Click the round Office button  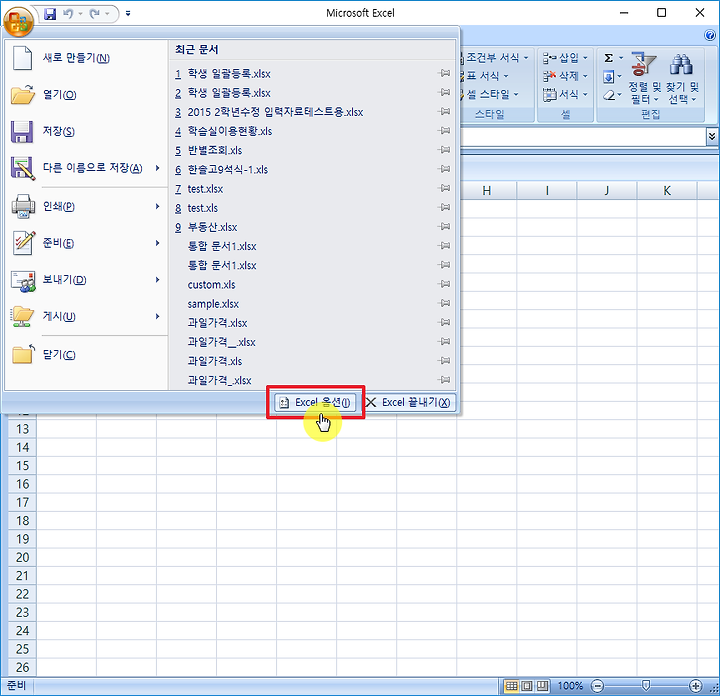(18, 21)
